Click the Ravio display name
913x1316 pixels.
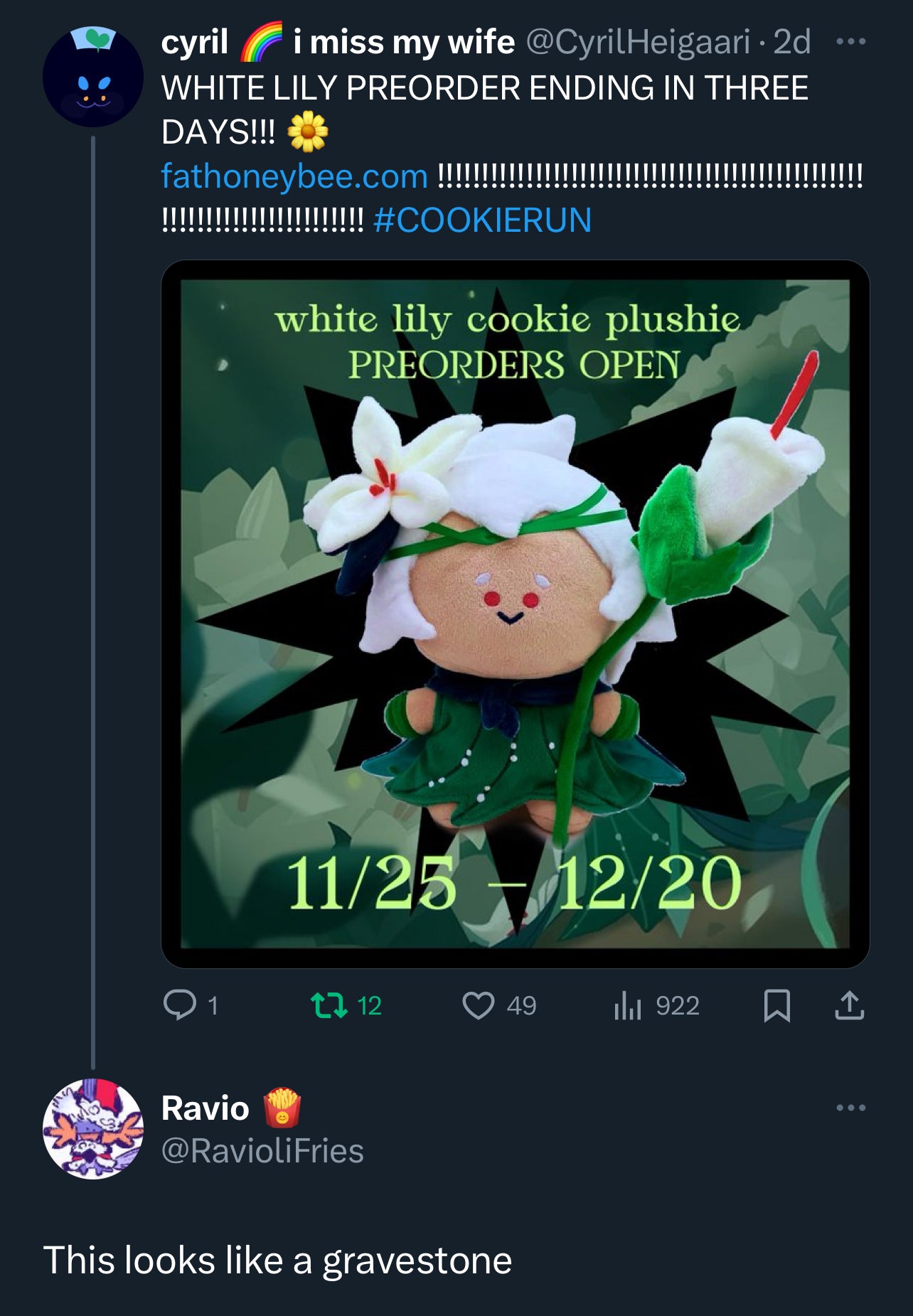(205, 1108)
